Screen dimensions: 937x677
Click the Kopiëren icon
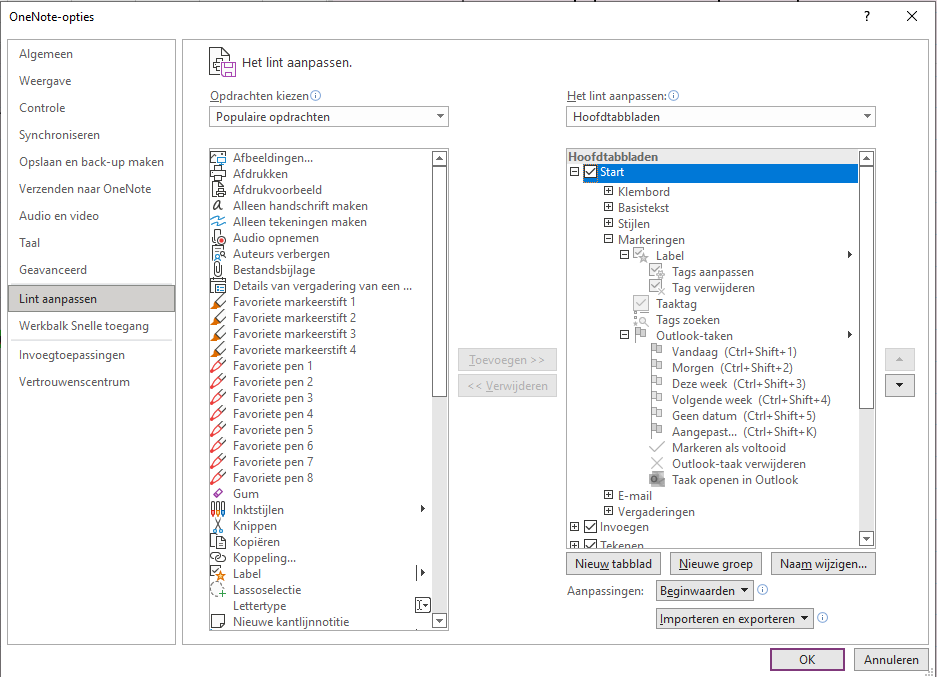coord(218,542)
